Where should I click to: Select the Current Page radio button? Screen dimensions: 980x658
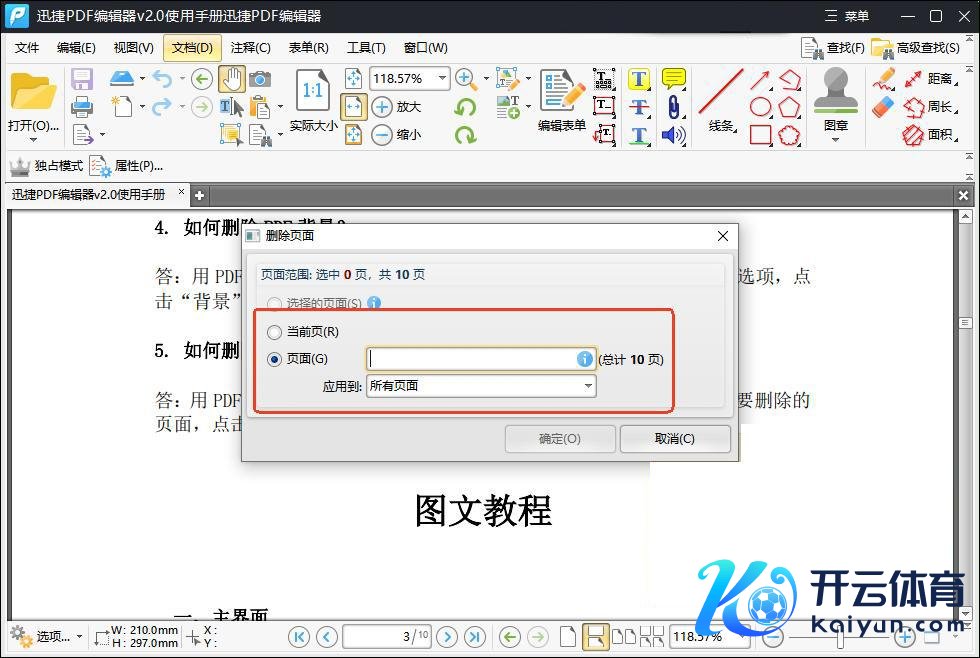pyautogui.click(x=274, y=332)
